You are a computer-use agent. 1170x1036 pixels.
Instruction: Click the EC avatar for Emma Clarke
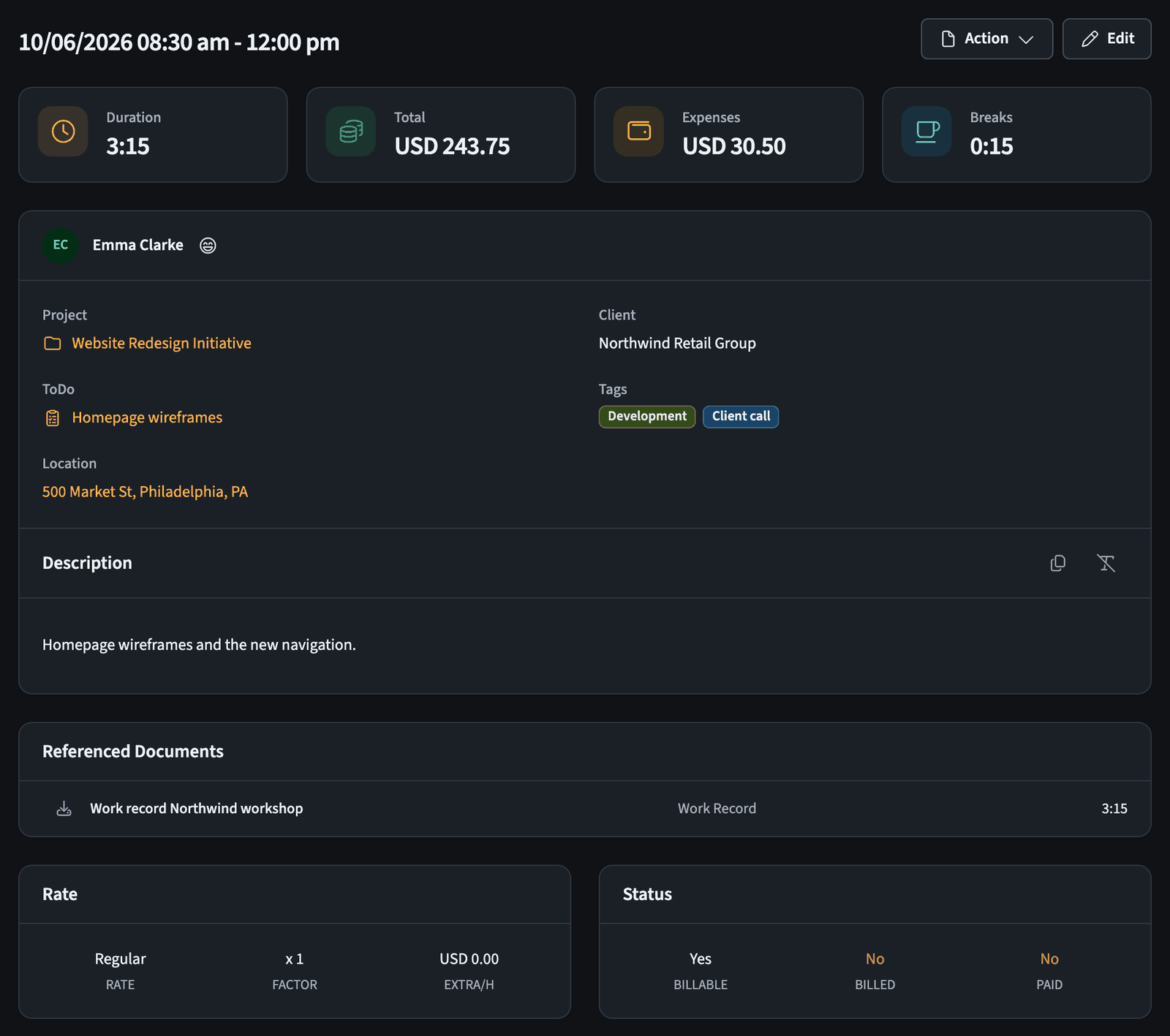point(61,245)
